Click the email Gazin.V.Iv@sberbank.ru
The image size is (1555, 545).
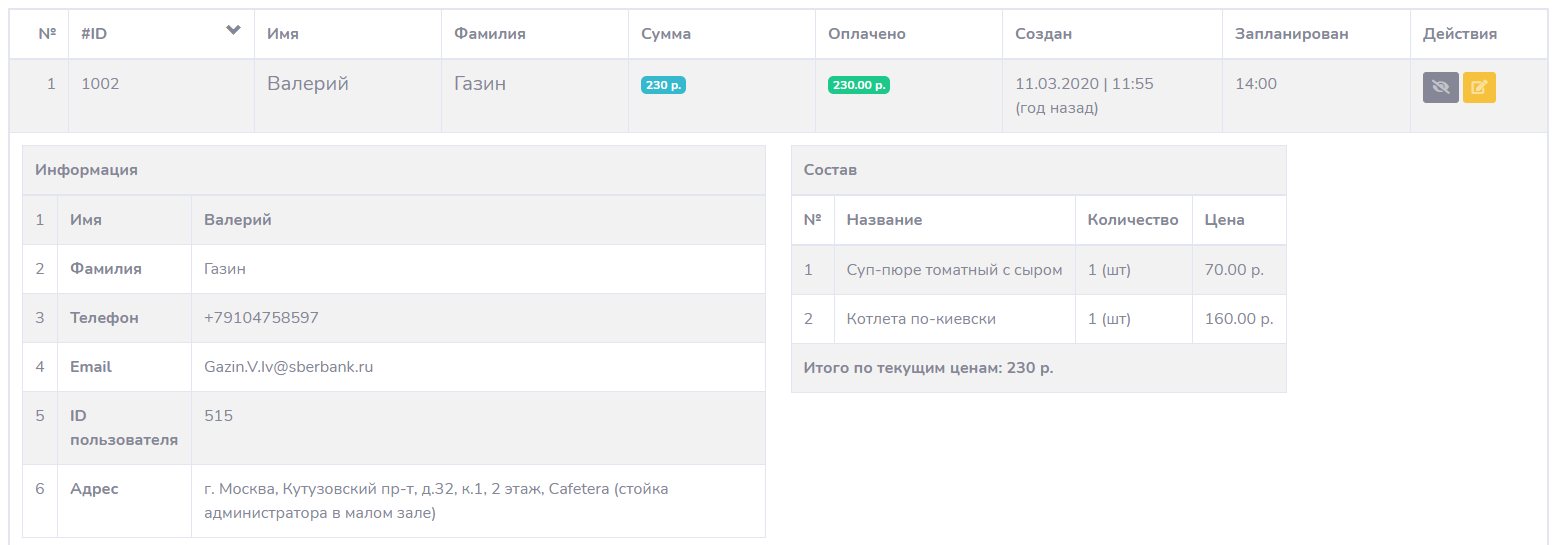click(x=288, y=367)
